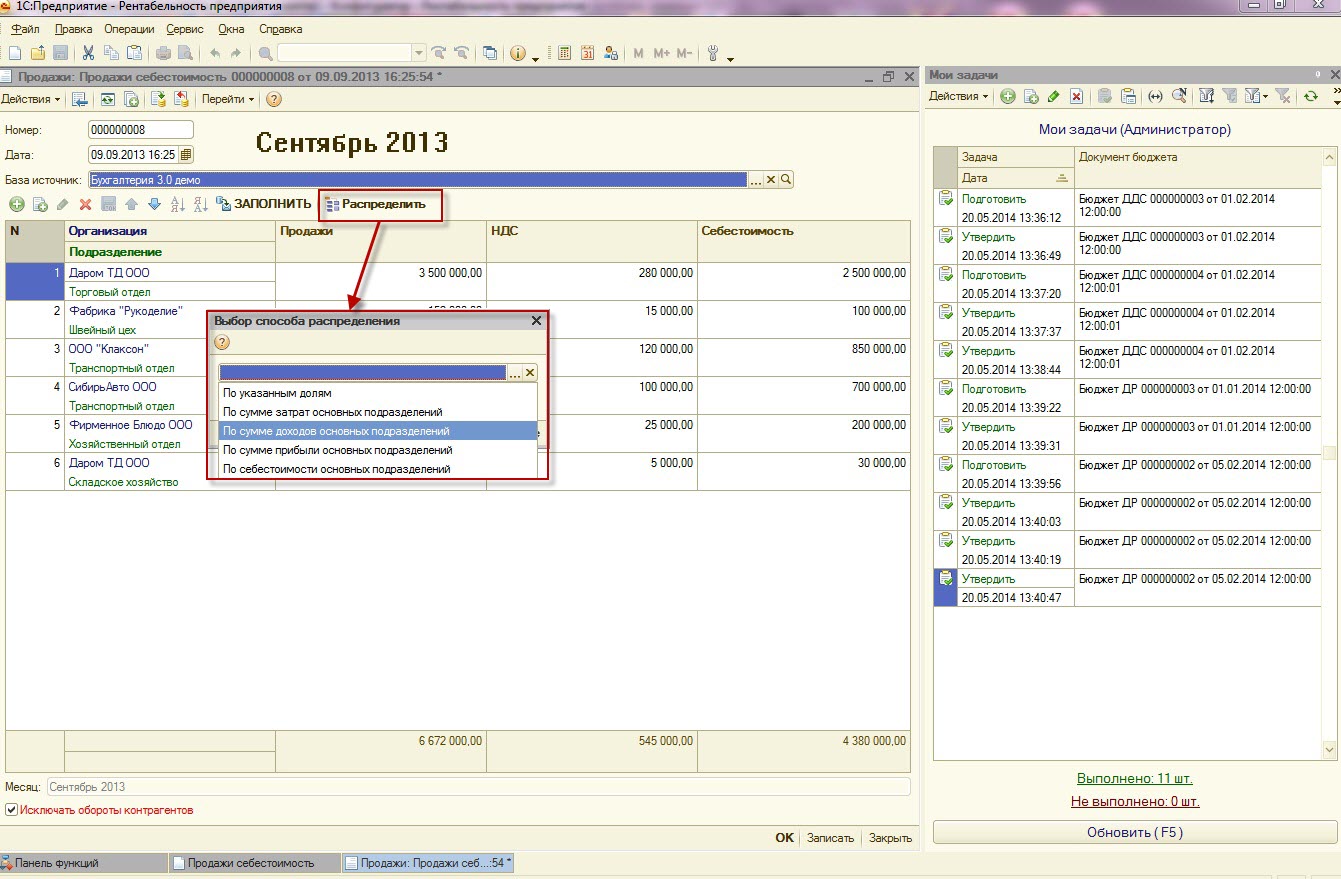
Task: Click search by number icon in Мои задачи
Action: pyautogui.click(x=1180, y=96)
